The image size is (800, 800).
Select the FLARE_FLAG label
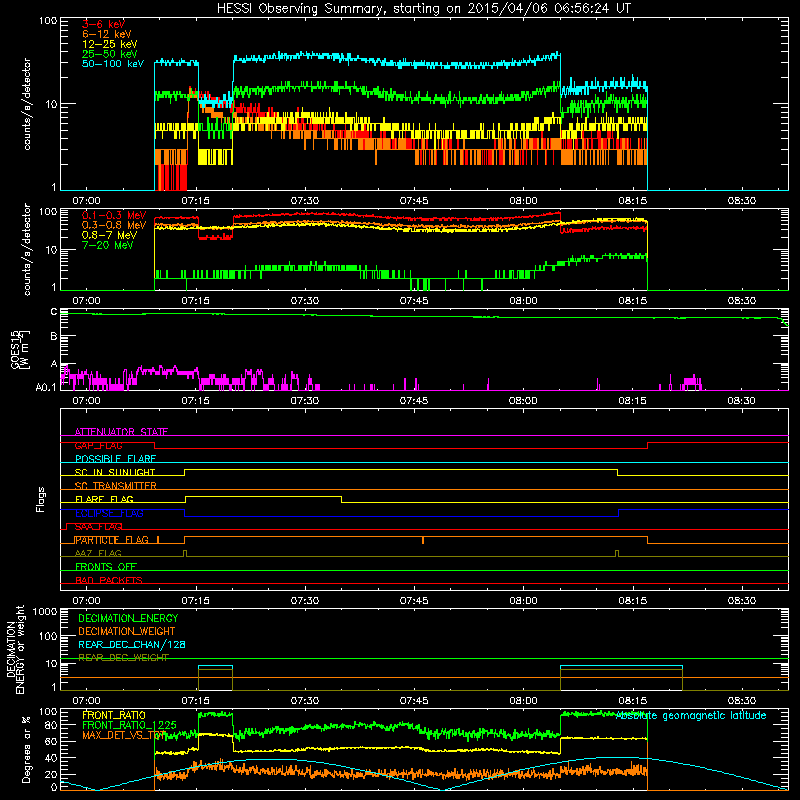104,499
